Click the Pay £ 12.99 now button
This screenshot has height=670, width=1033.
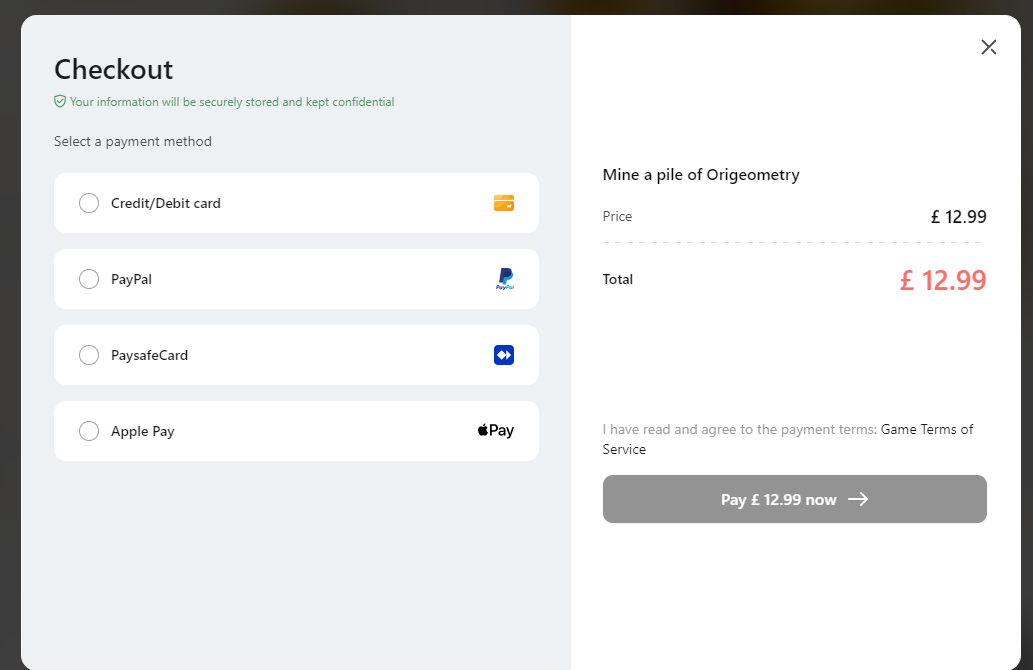pos(795,499)
